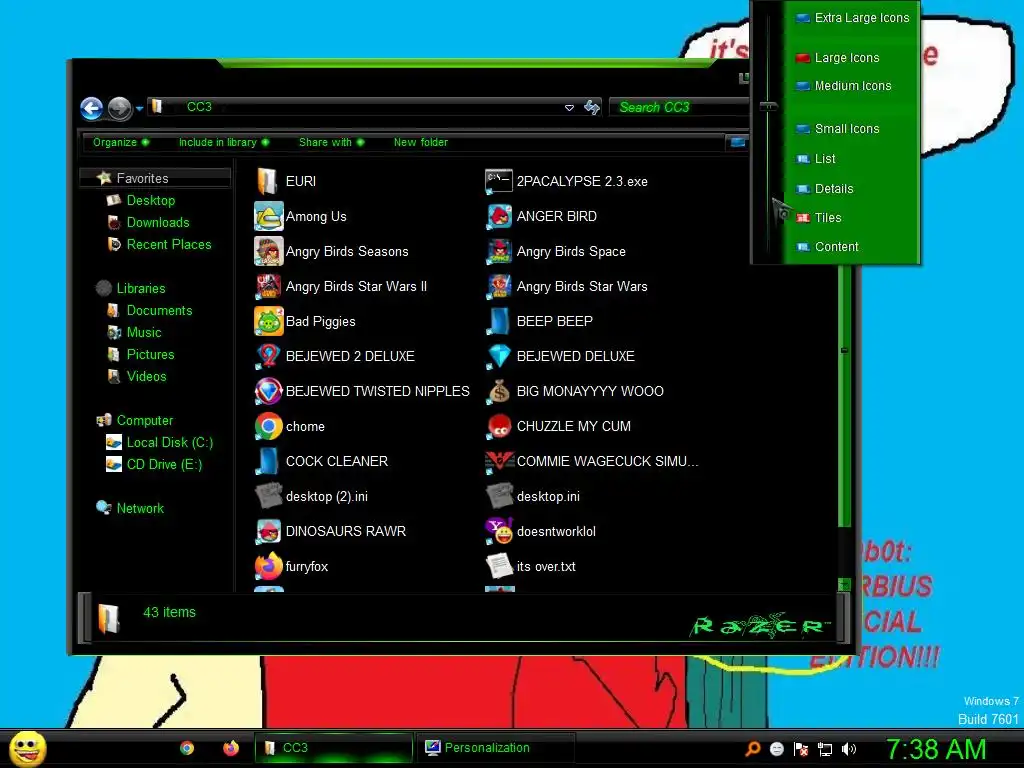
Task: Launch Angry Birds Star Wars II icon
Action: tap(268, 286)
